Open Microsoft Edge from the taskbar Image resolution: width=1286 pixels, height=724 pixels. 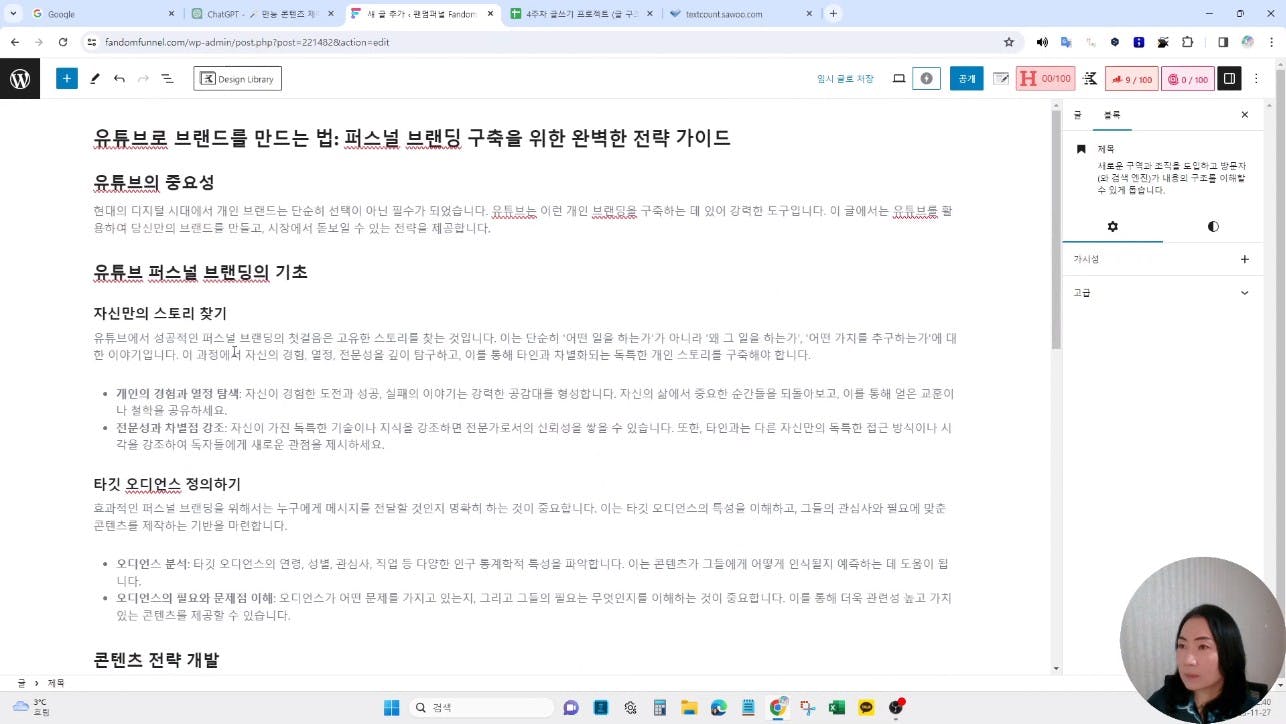point(718,708)
